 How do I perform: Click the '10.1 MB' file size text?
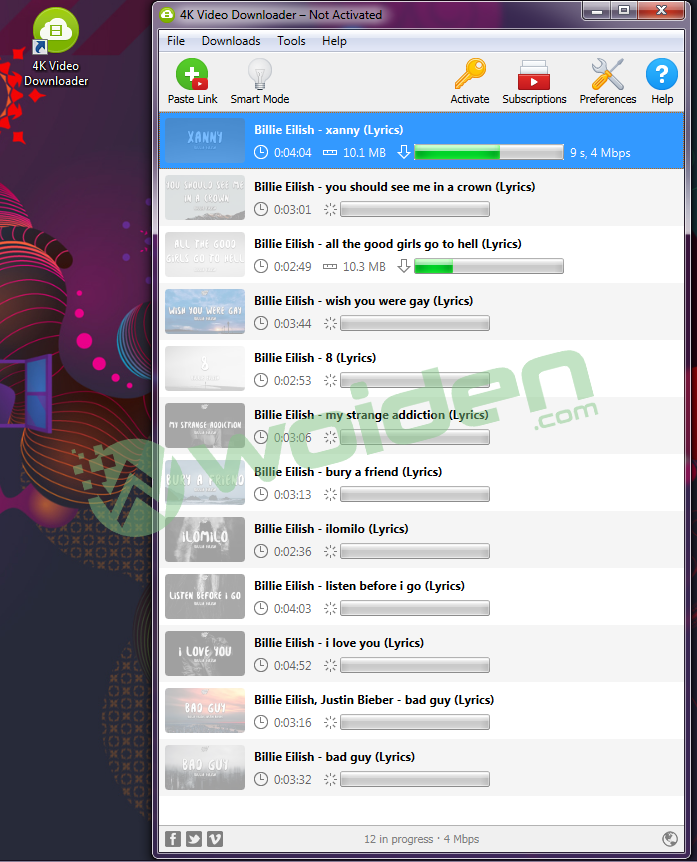364,153
